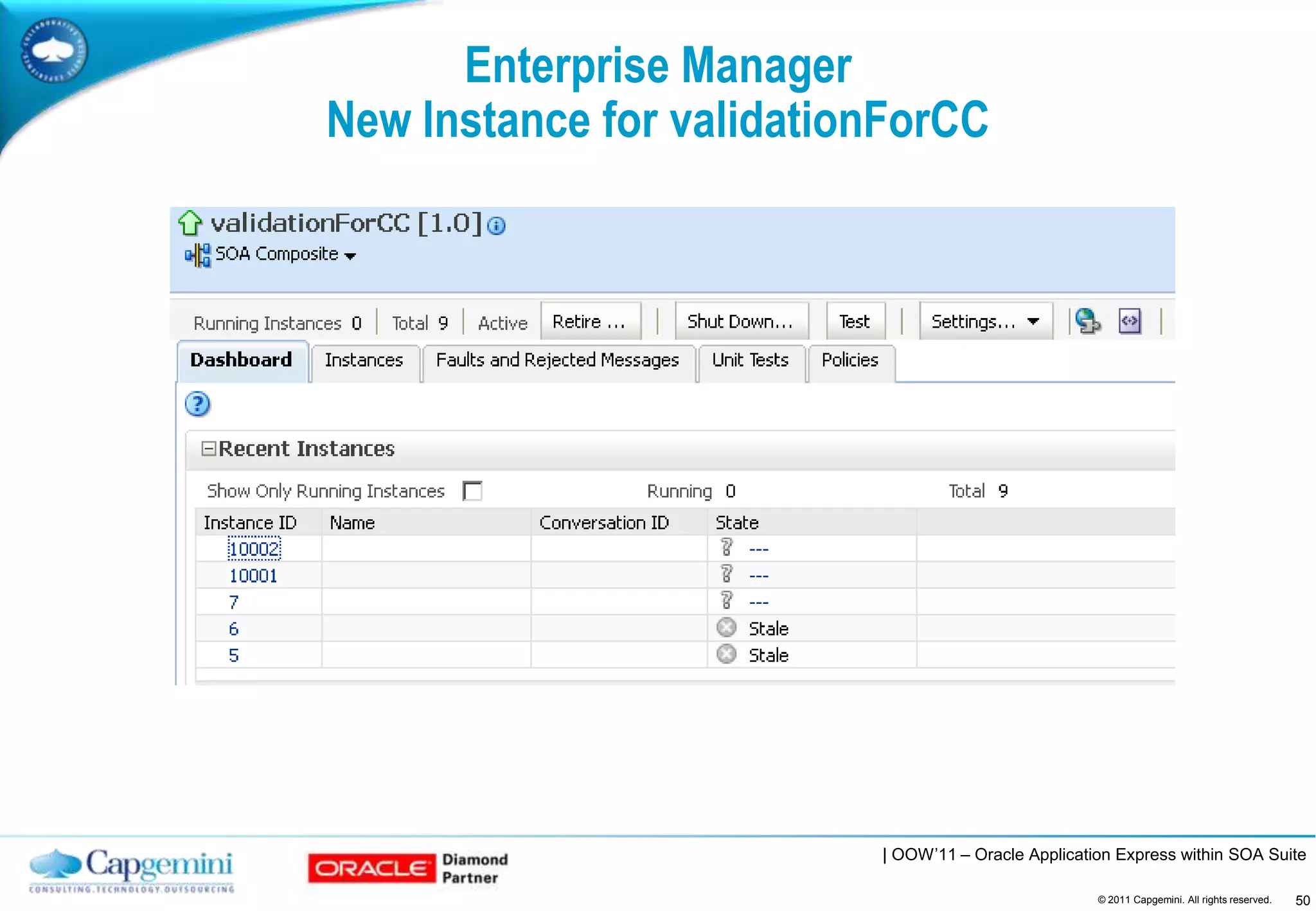Open the SOA Composite dropdown menu

pos(350,256)
